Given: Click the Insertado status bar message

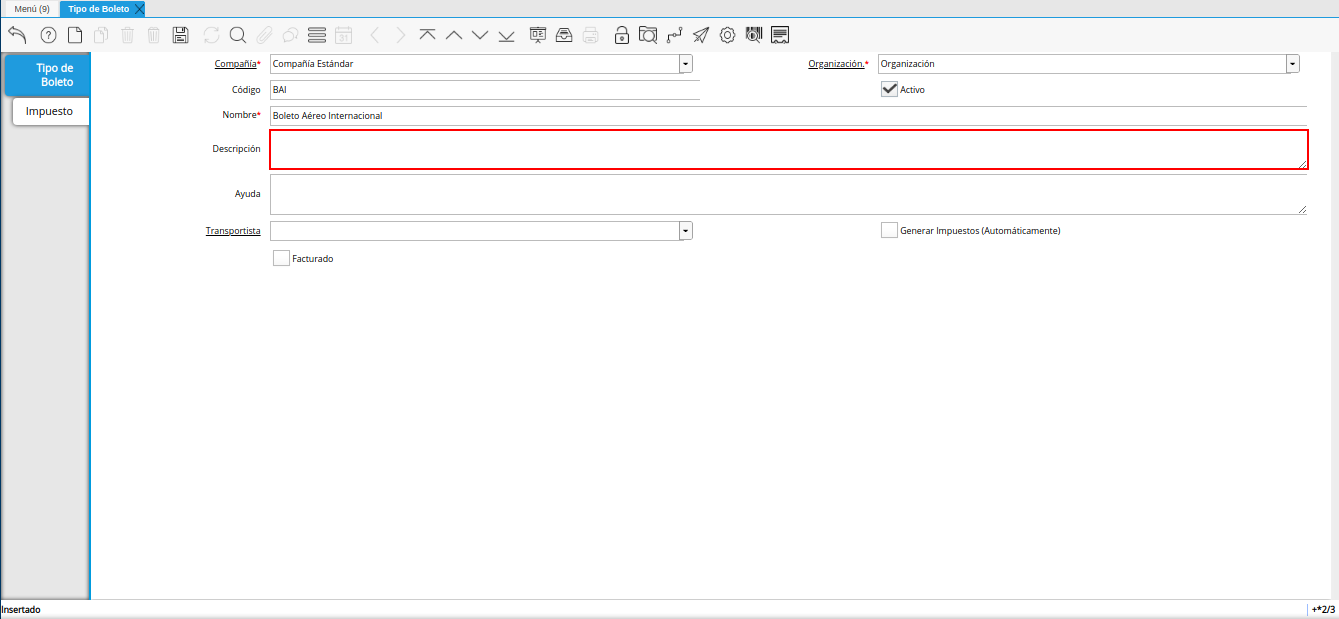Looking at the screenshot, I should [21, 609].
